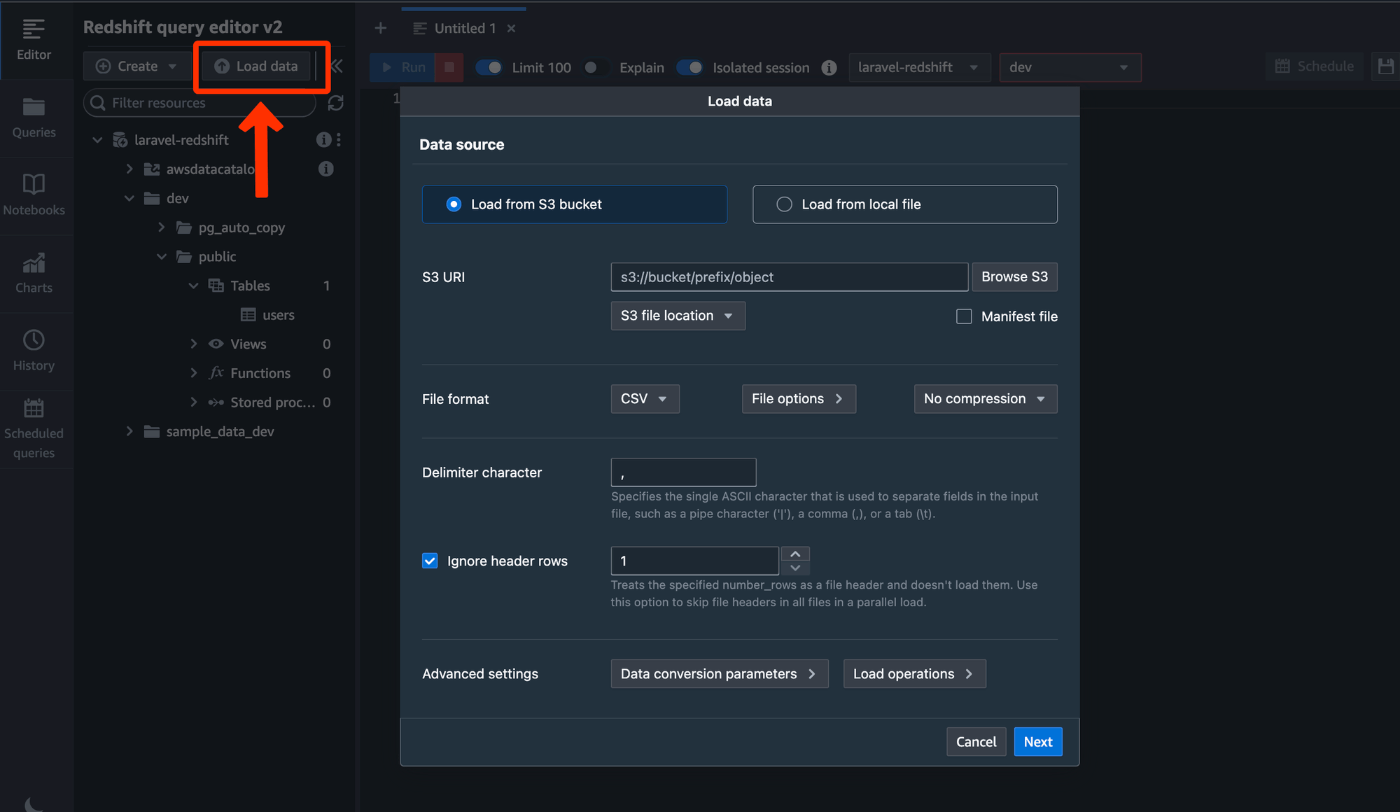Refresh the resource tree
Viewport: 1400px width, 812px height.
pyautogui.click(x=336, y=103)
